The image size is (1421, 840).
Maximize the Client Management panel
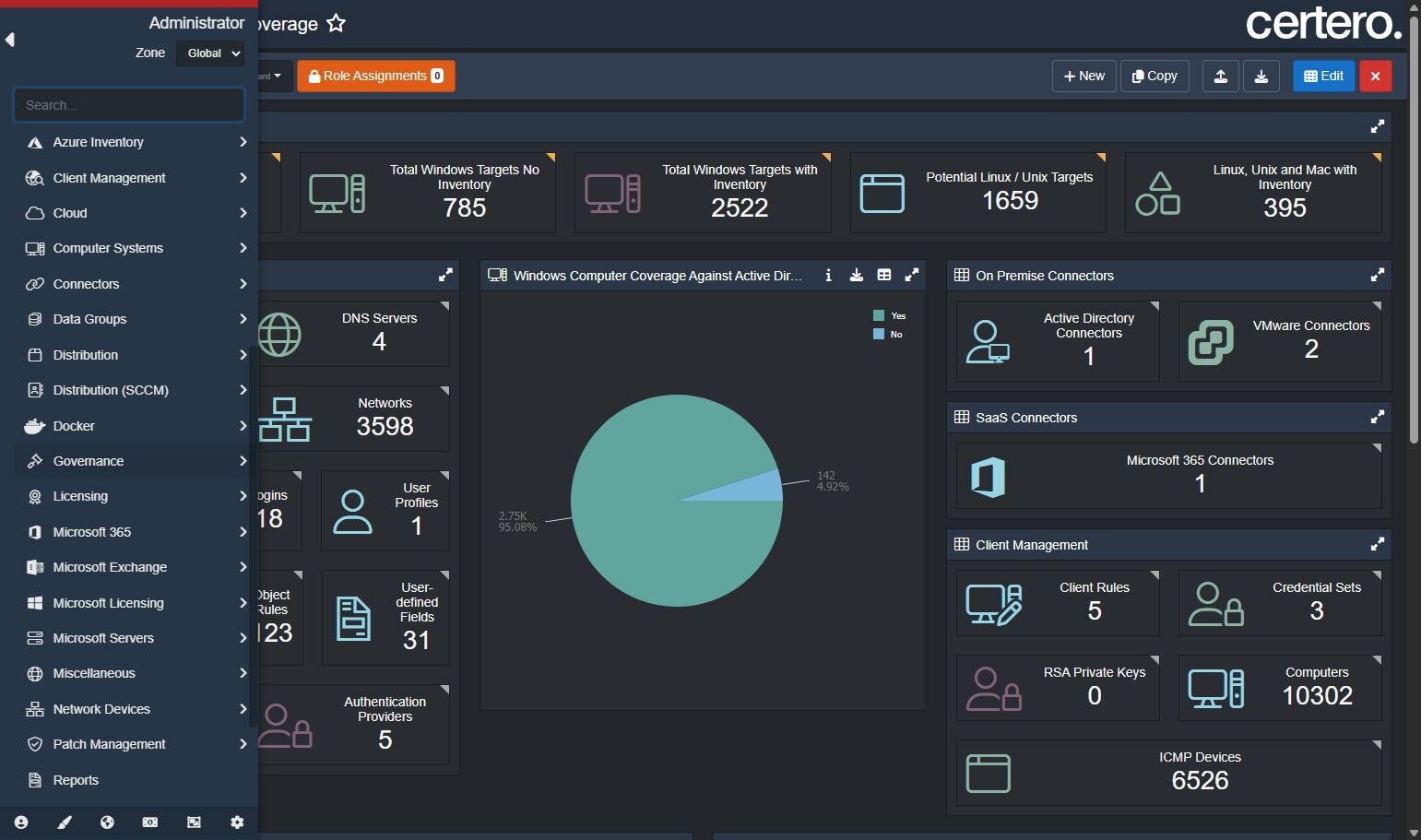tap(1378, 544)
